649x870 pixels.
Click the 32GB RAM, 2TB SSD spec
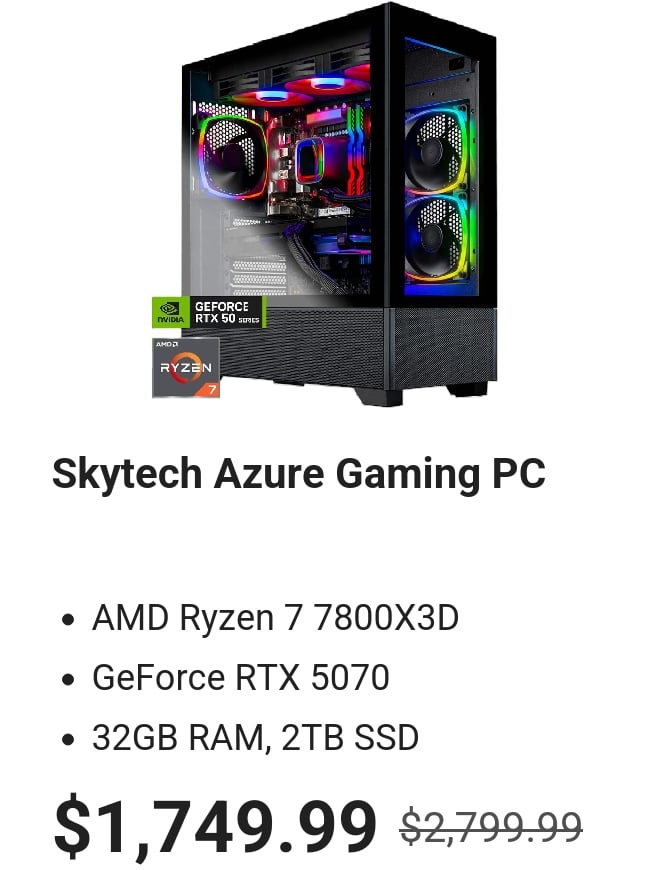click(255, 737)
